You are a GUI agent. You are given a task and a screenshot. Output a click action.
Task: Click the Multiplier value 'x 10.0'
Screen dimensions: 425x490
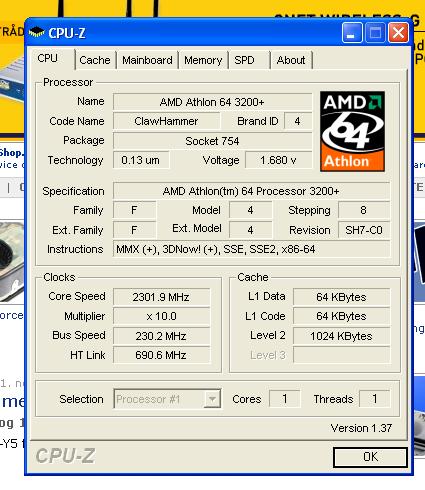(x=161, y=316)
